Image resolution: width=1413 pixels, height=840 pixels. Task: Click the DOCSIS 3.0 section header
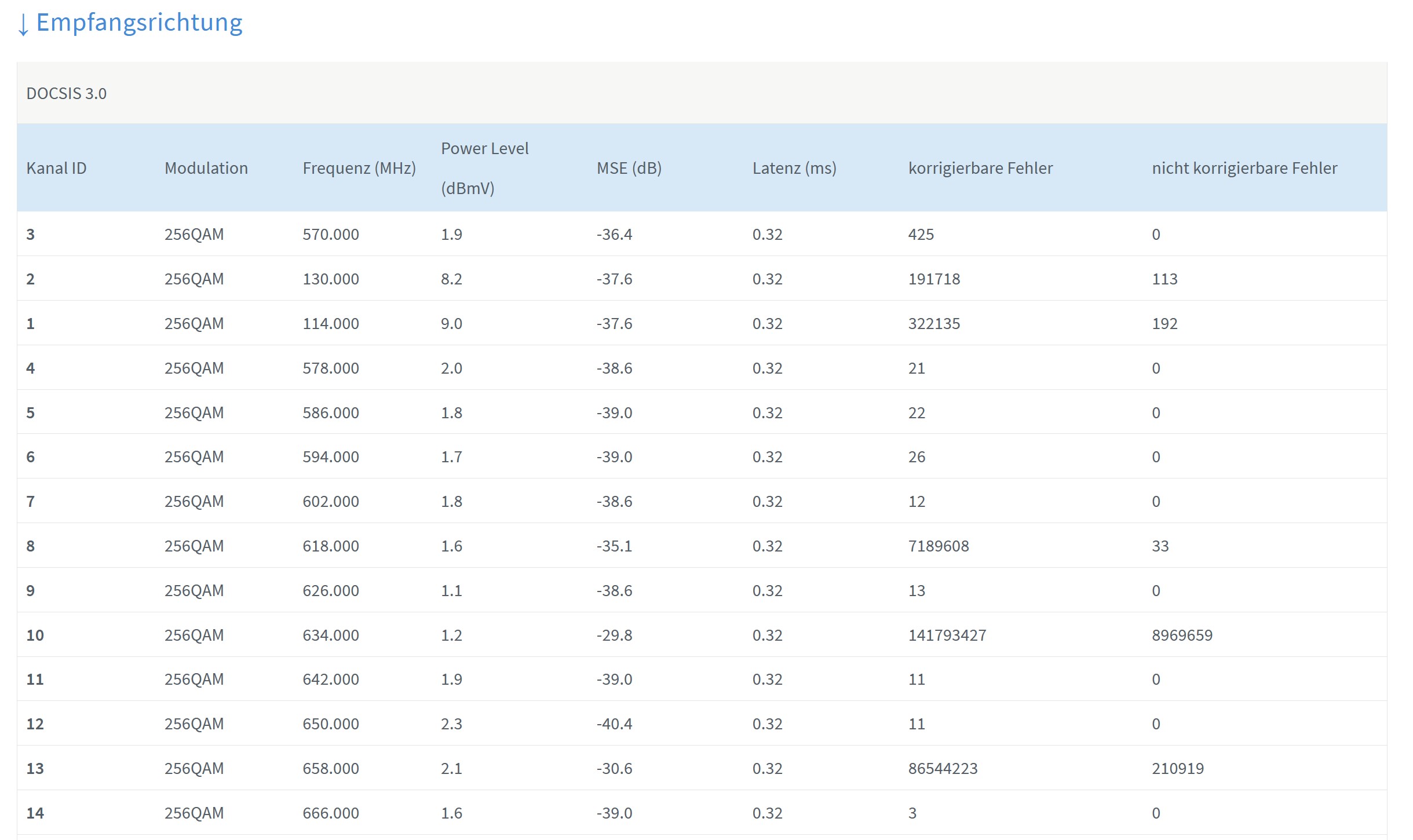[67, 93]
